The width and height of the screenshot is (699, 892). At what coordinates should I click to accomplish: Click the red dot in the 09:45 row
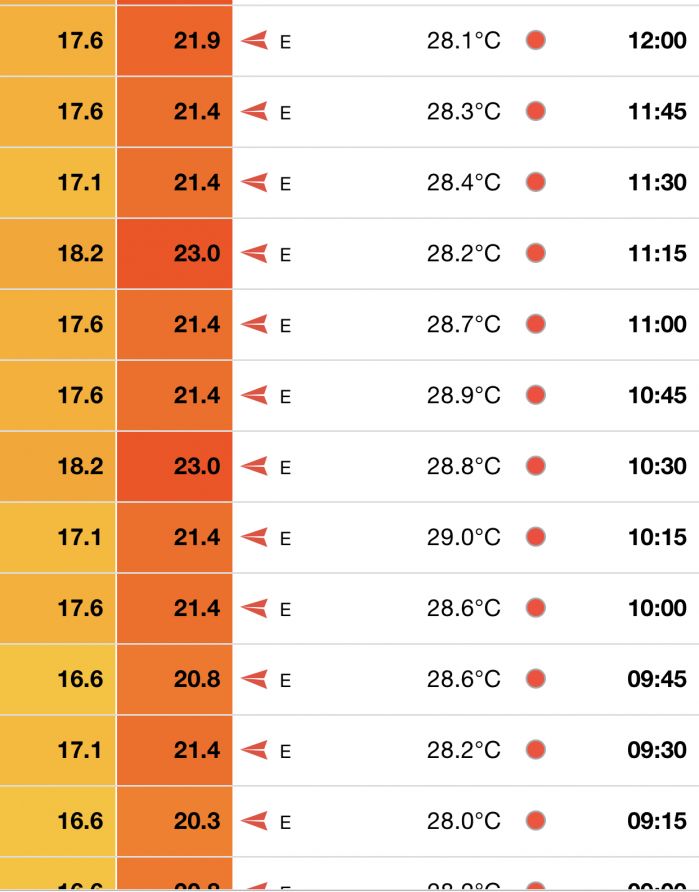536,679
